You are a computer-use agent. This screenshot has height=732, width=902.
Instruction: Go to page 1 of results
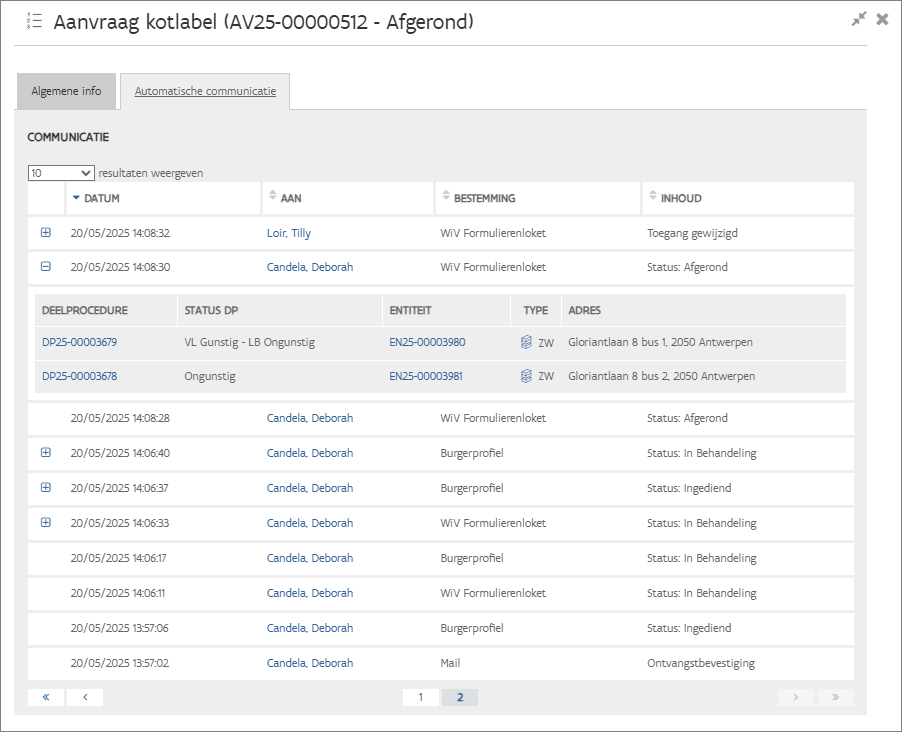point(421,697)
